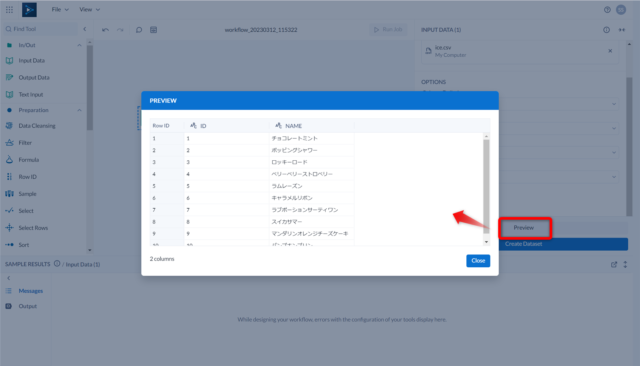Click the workflow_20230312_115322 title
This screenshot has width=640, height=366.
tap(261, 30)
